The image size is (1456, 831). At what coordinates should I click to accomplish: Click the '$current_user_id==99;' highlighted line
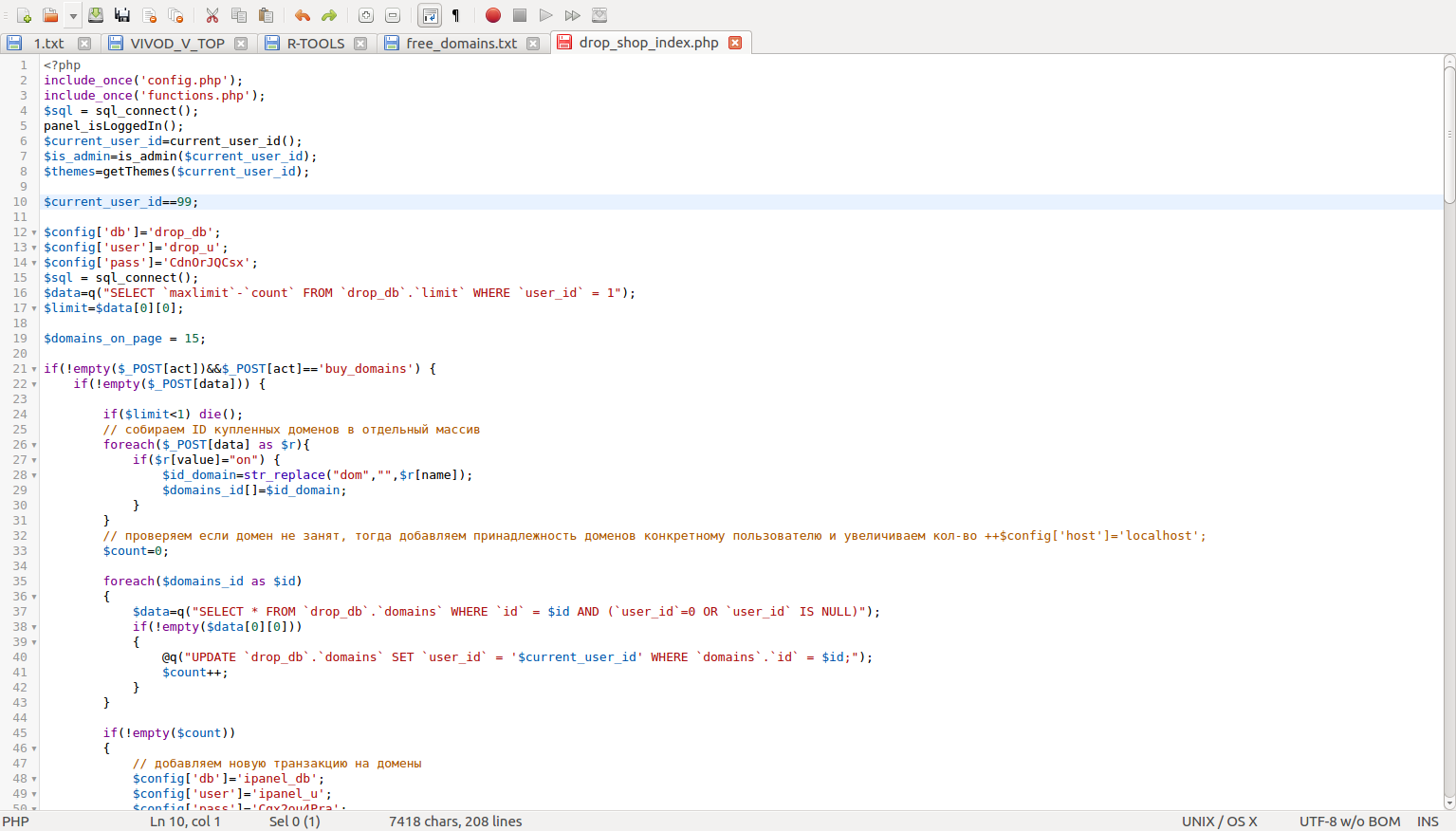coord(121,202)
